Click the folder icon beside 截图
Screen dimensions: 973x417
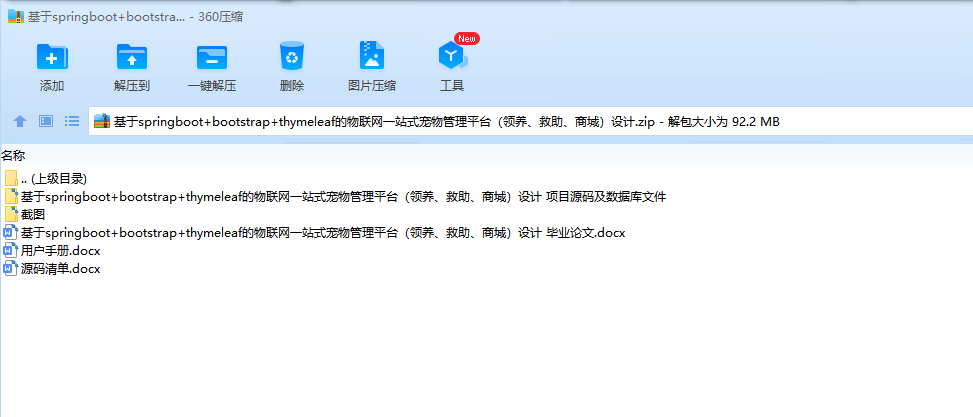pyautogui.click(x=11, y=215)
